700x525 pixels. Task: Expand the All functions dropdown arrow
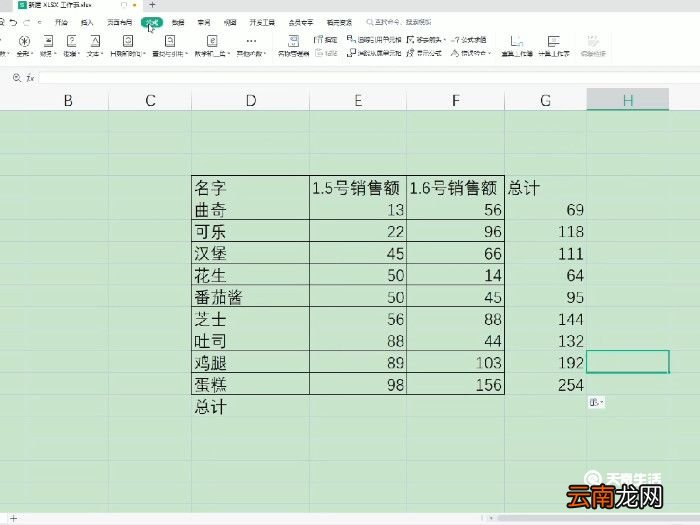pos(33,54)
